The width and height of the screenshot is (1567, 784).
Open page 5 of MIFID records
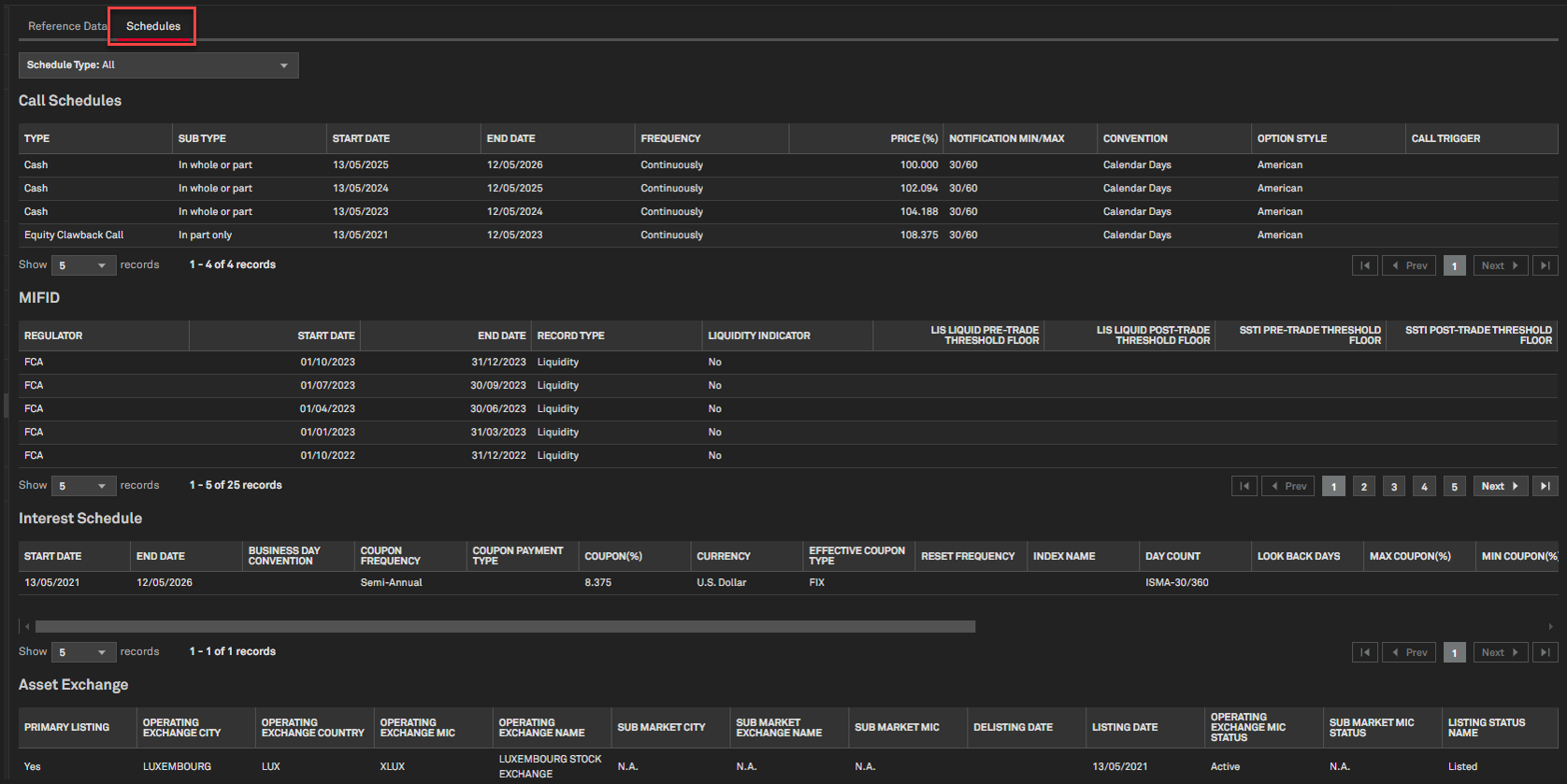(x=1454, y=486)
